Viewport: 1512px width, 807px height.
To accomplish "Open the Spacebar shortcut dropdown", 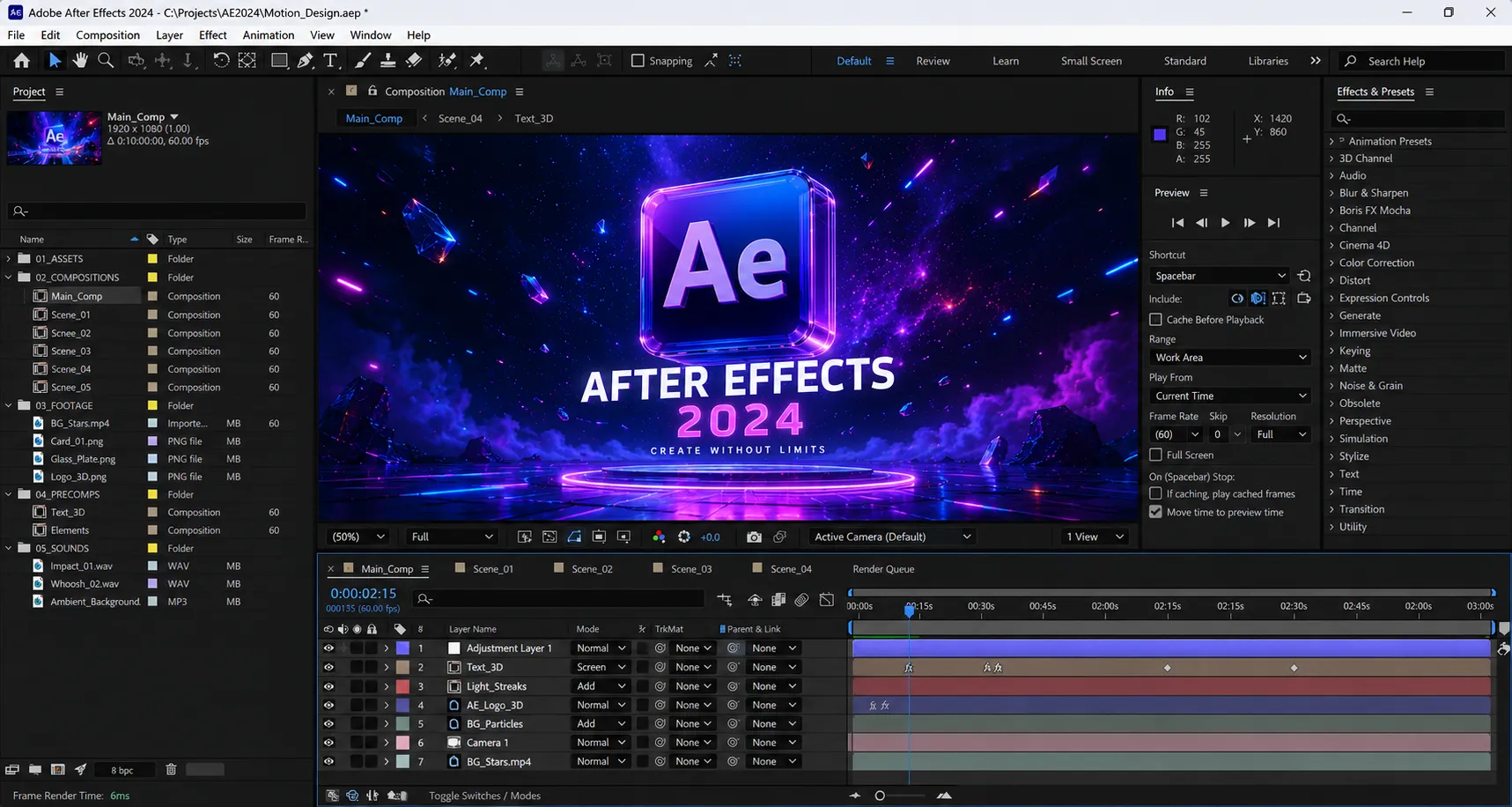I will 1221,276.
